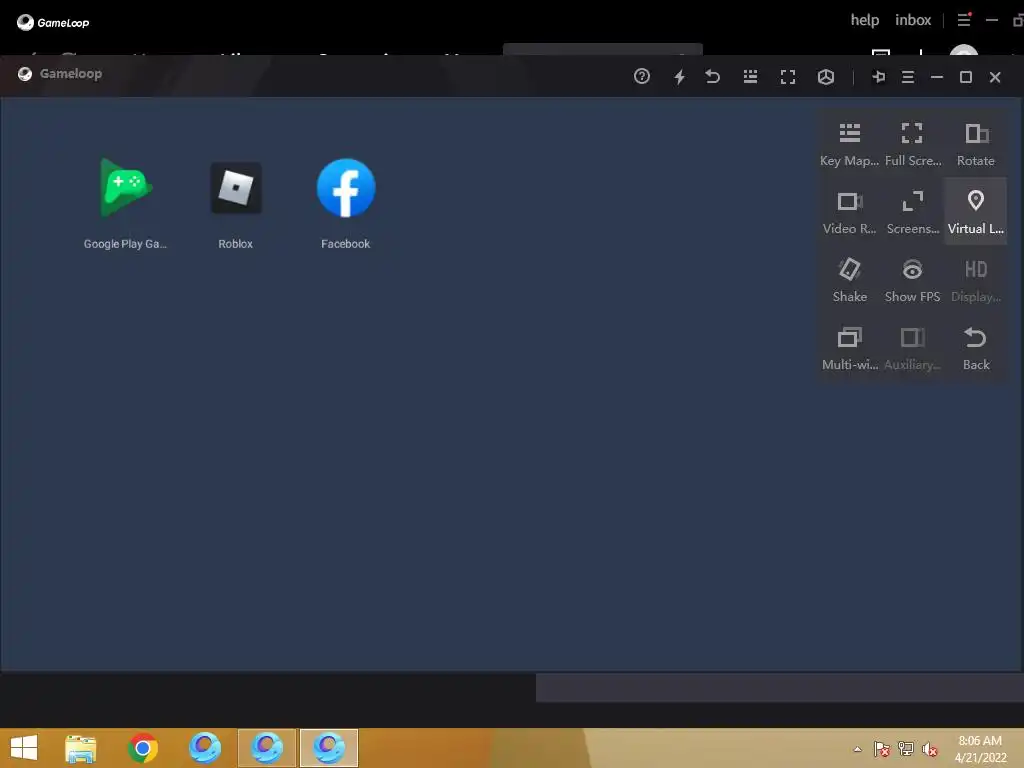Rotate the emulator screen

point(976,144)
